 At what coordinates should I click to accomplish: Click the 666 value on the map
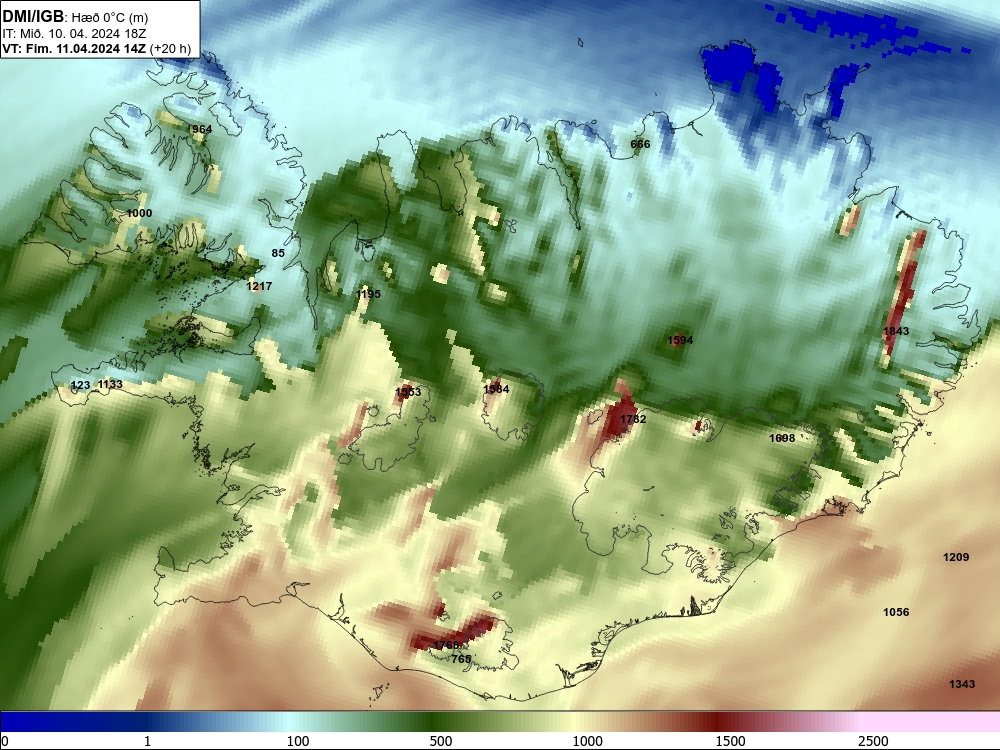(x=640, y=144)
